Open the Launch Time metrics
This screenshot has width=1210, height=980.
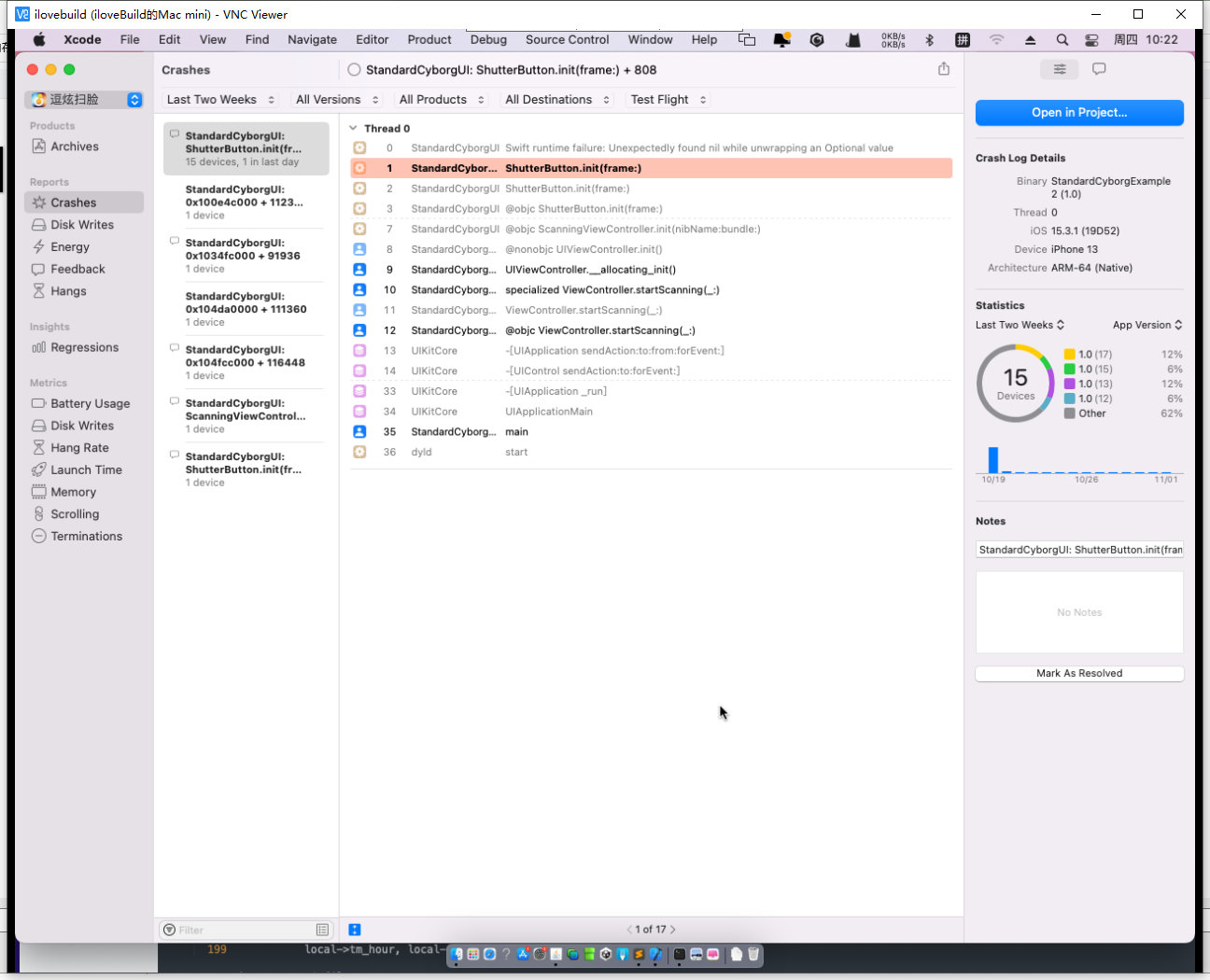pyautogui.click(x=86, y=469)
